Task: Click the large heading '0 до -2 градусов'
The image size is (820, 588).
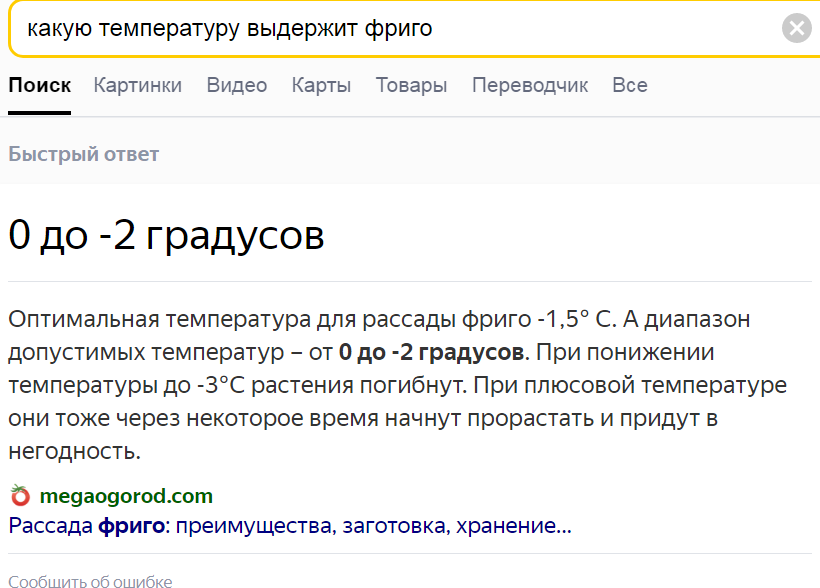Action: 166,237
